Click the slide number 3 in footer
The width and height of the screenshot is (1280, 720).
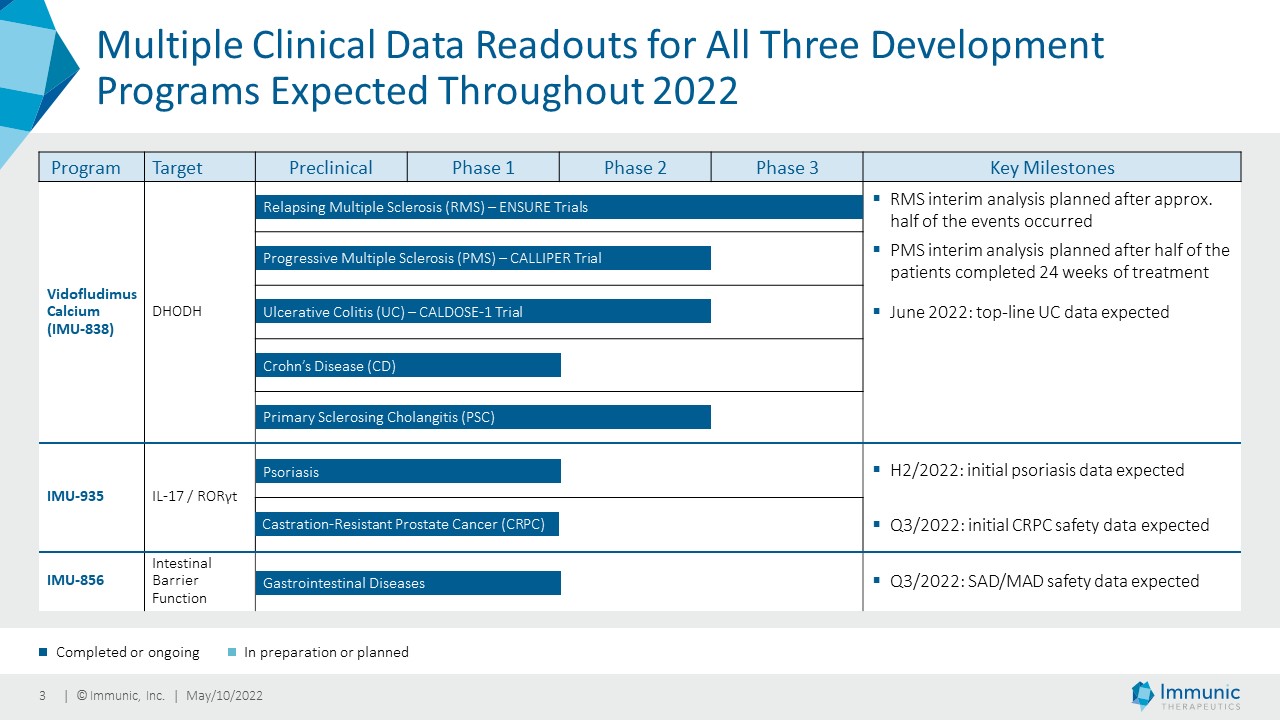click(42, 696)
